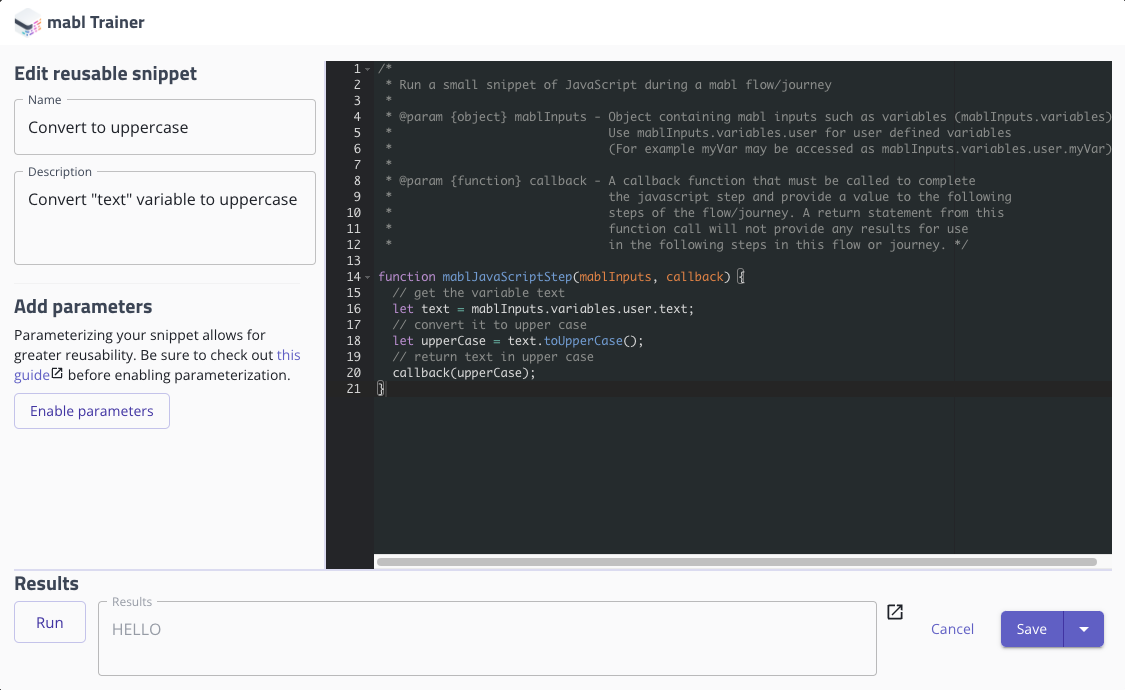1125x690 pixels.
Task: Click line number 8 in the gutter
Action: pos(357,181)
